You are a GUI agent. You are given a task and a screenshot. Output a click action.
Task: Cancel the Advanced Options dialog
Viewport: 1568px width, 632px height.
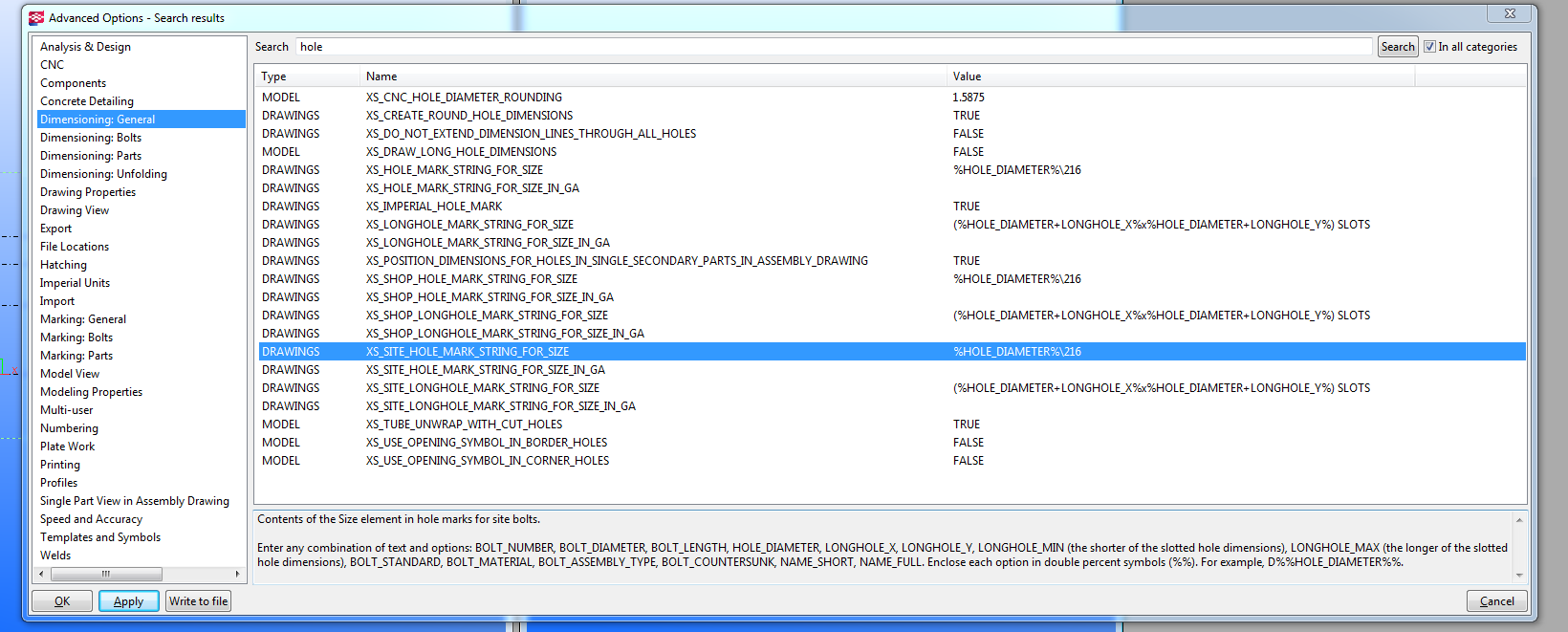[x=1497, y=601]
